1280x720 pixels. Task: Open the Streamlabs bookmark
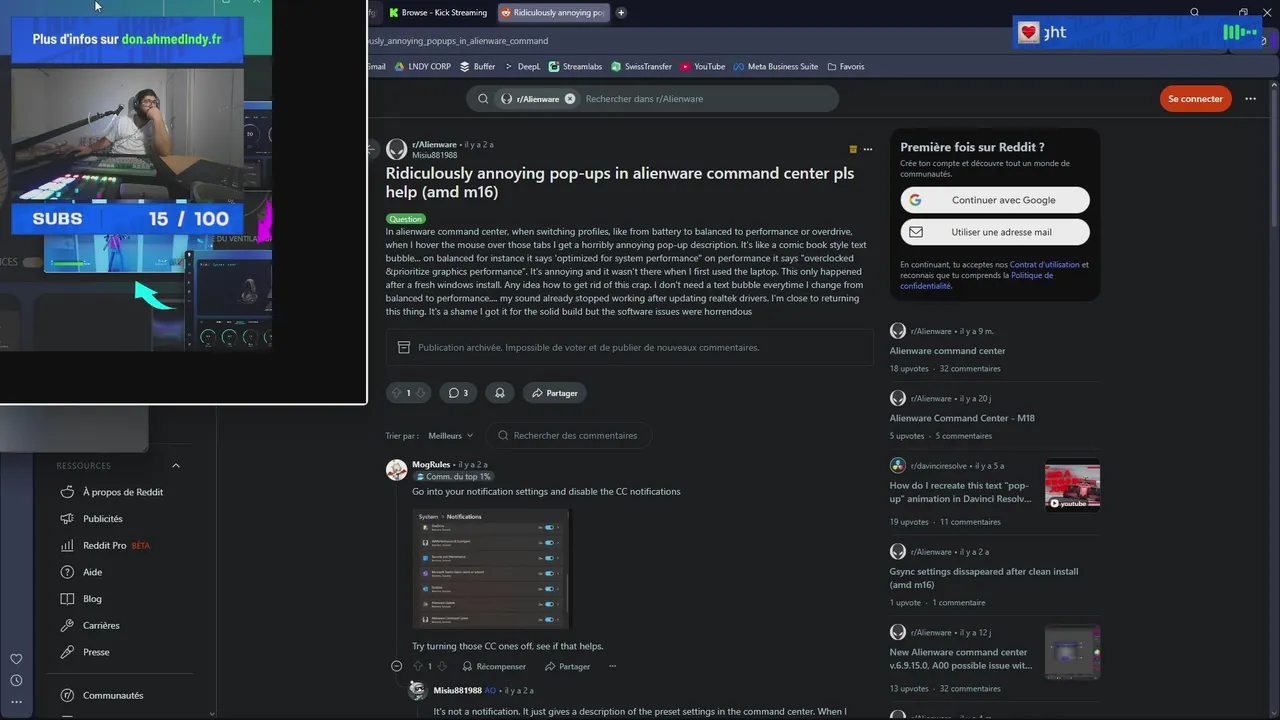(575, 67)
